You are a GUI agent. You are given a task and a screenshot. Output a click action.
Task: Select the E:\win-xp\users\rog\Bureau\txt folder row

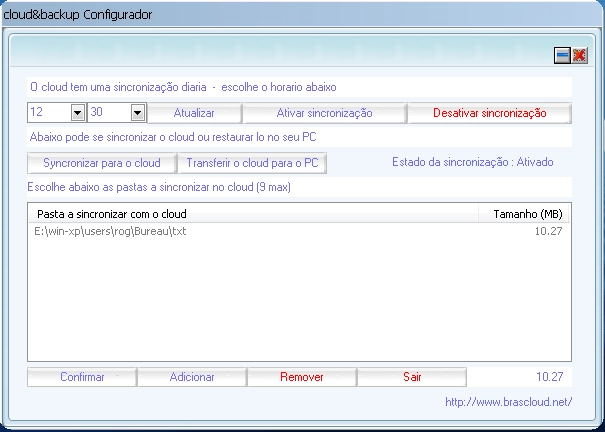299,231
